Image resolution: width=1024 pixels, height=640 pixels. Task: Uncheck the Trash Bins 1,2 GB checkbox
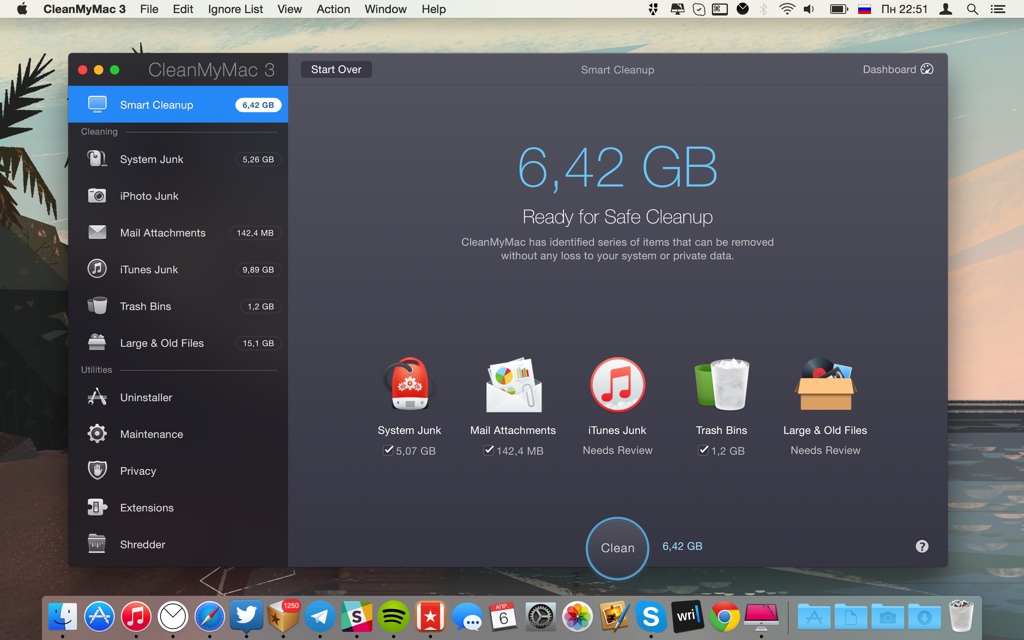[703, 450]
